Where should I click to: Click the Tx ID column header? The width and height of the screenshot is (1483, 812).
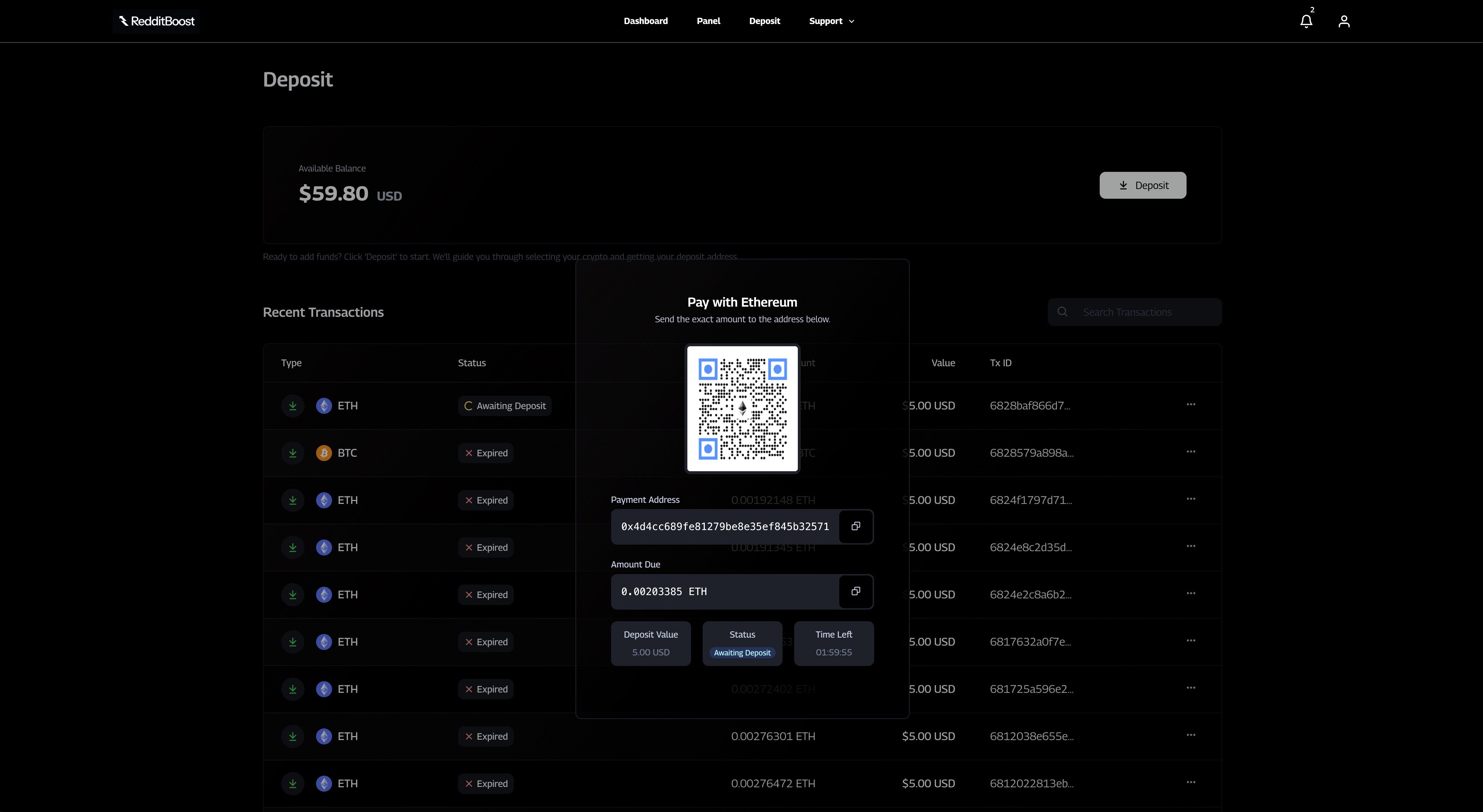[1001, 363]
